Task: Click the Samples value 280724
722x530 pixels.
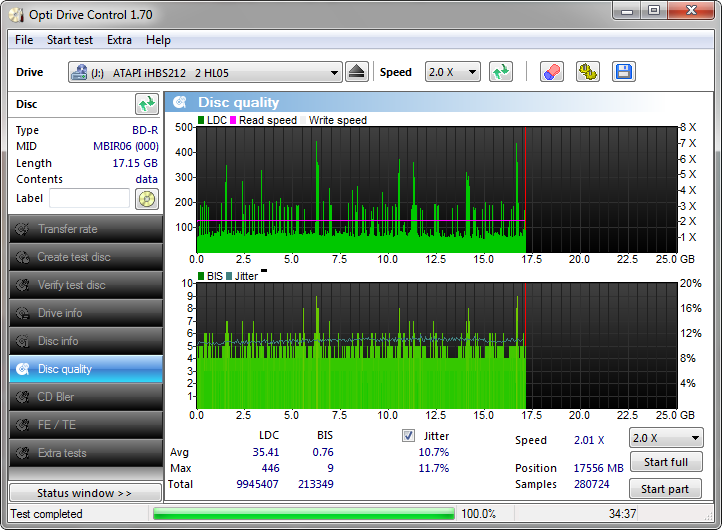Action: pyautogui.click(x=592, y=484)
